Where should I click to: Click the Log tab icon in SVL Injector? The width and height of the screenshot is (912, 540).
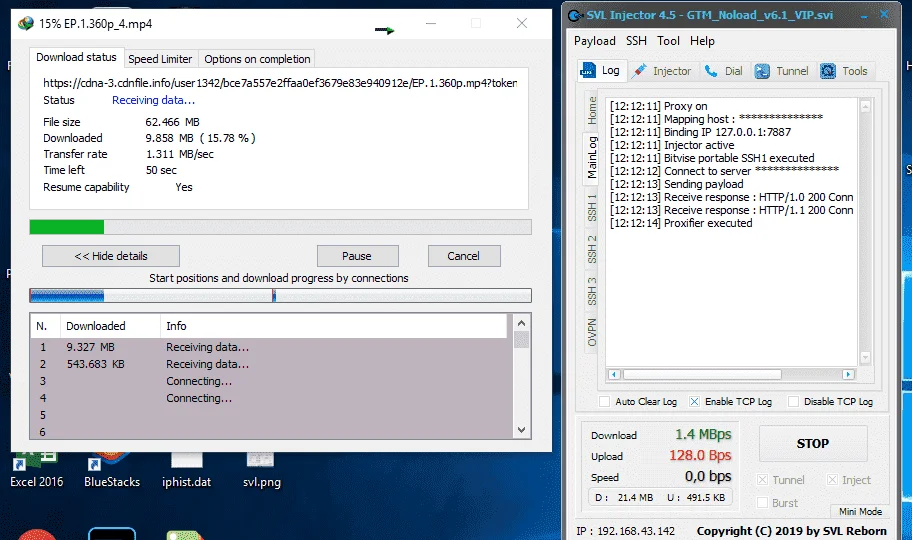point(588,70)
